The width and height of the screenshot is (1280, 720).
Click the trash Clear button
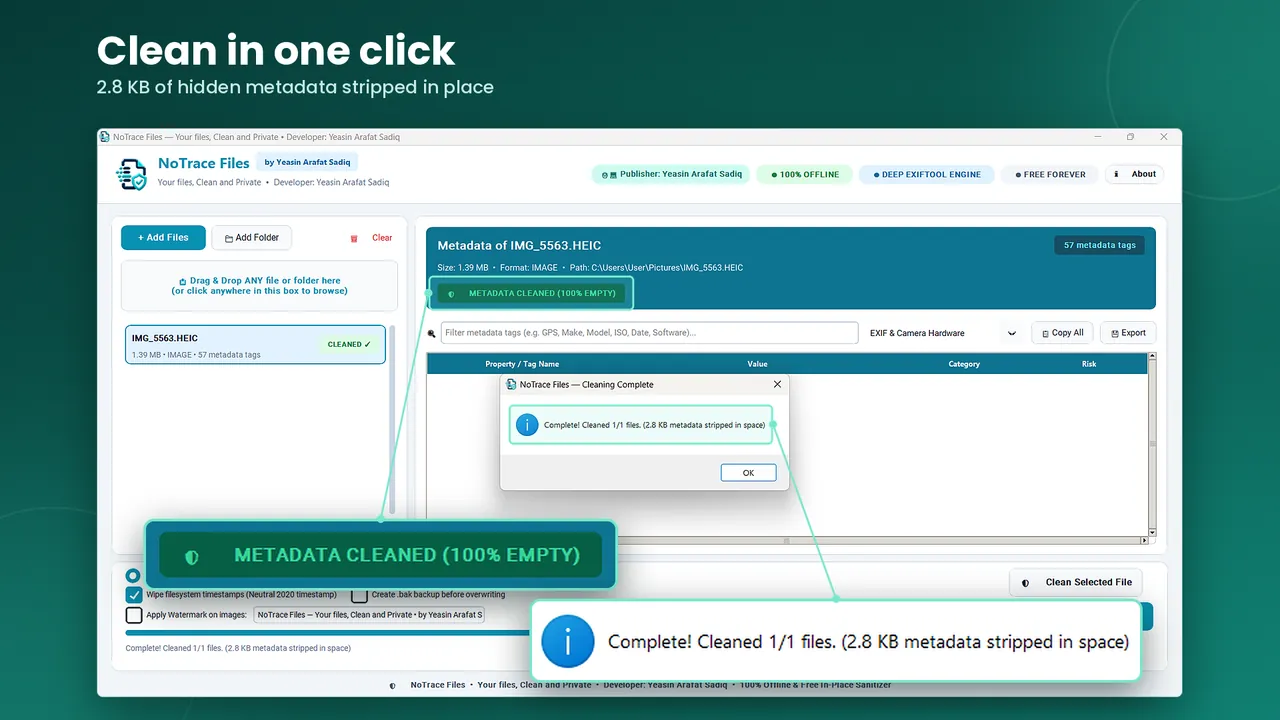[x=372, y=238]
